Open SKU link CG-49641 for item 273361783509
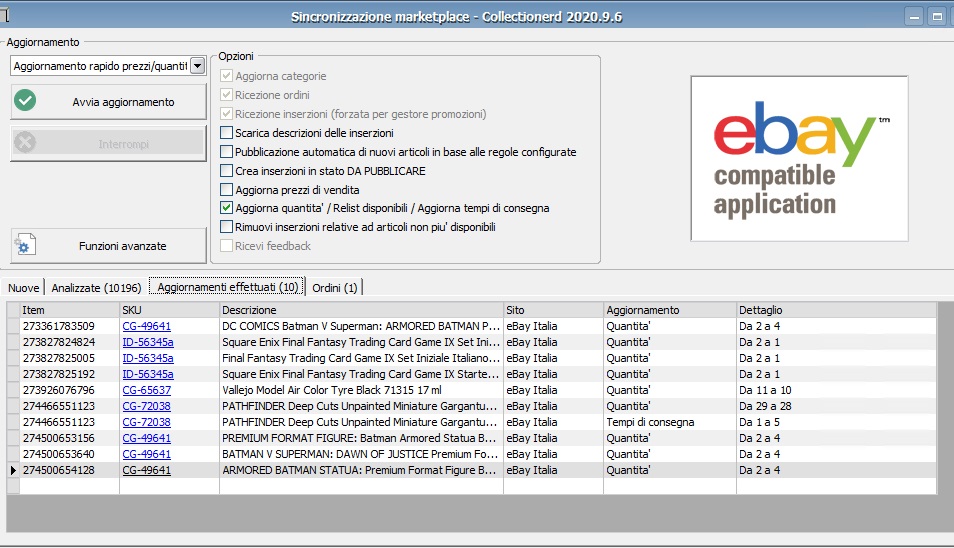Image resolution: width=954 pixels, height=548 pixels. tap(147, 326)
